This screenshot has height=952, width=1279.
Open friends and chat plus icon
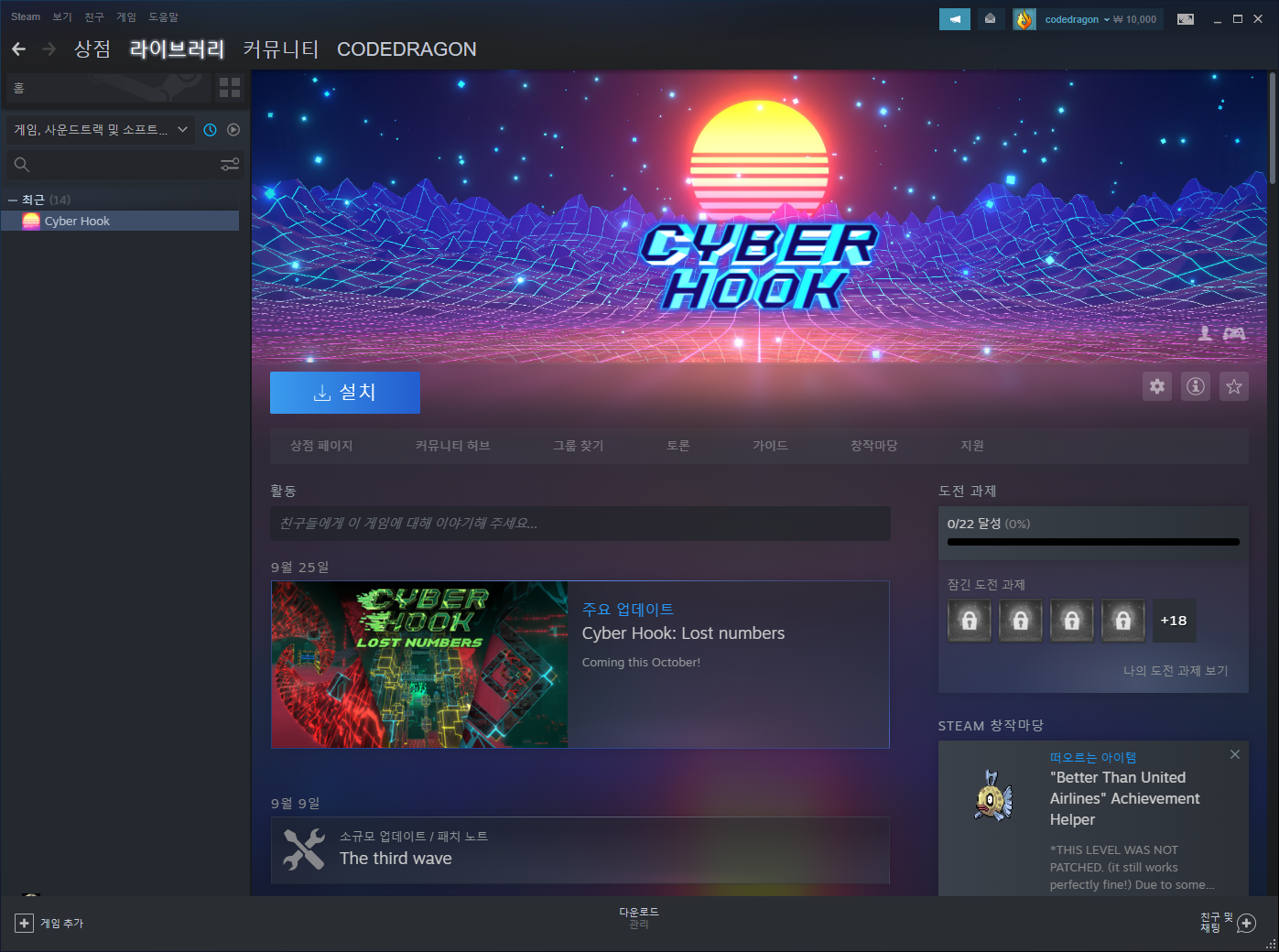coord(1246,924)
